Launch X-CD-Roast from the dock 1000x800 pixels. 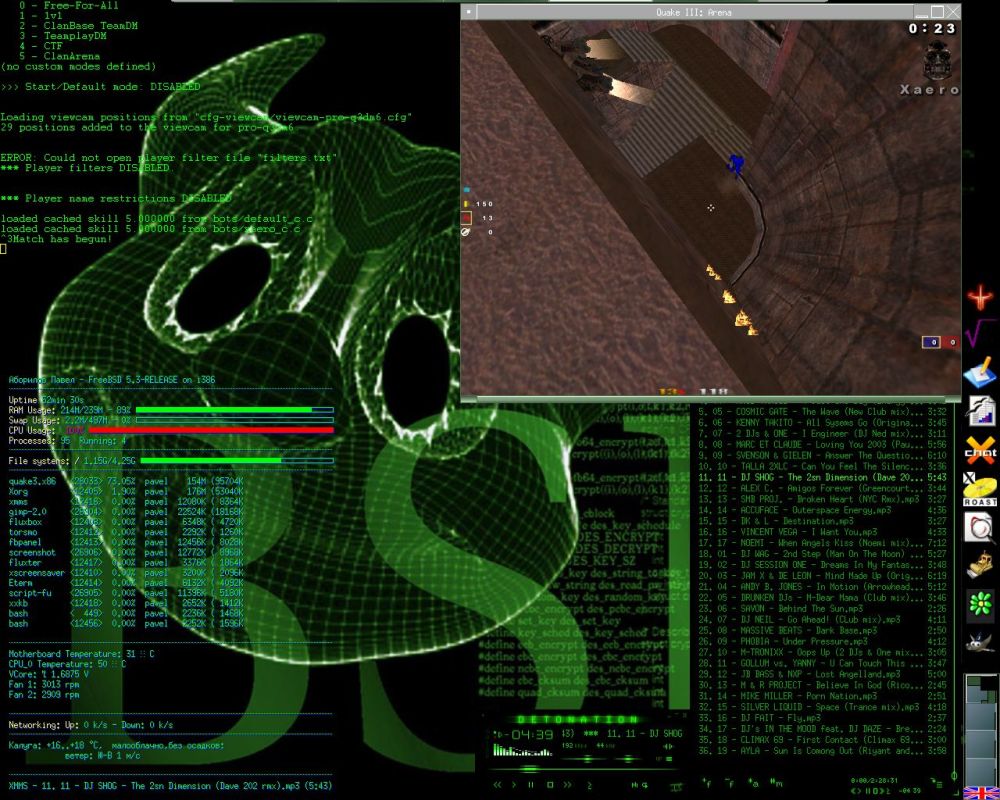pos(980,490)
